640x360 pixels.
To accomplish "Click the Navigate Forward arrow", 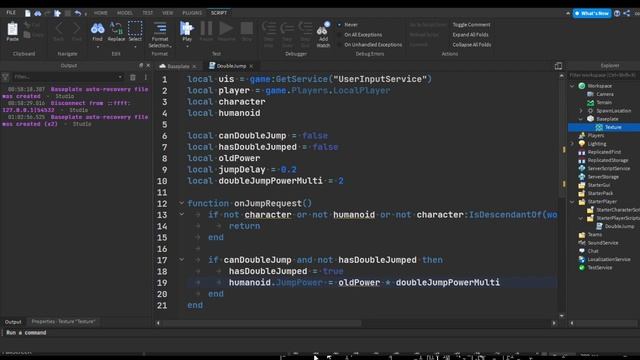I will (x=77, y=29).
